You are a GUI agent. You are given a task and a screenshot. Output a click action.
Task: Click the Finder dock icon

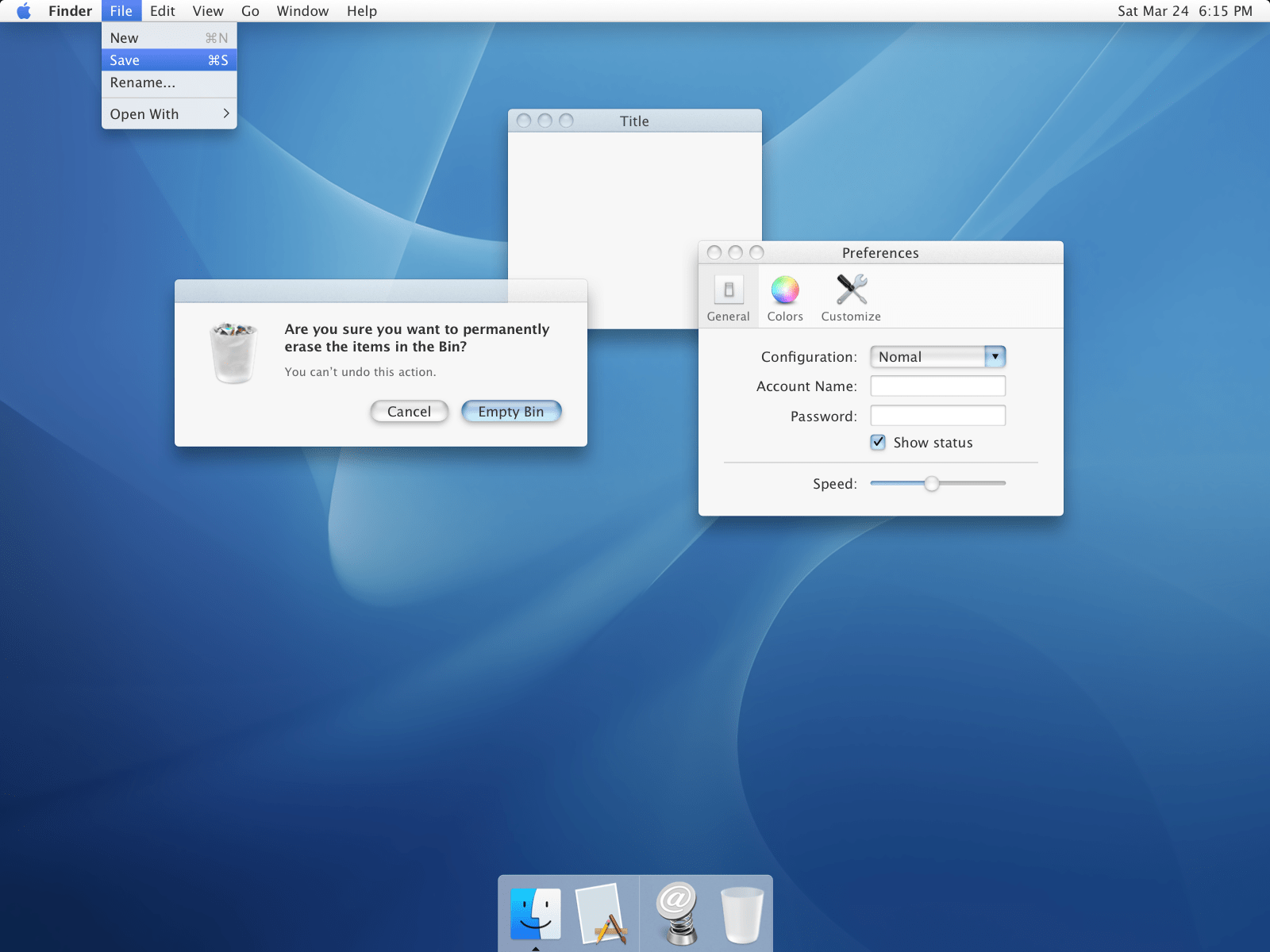tap(536, 914)
